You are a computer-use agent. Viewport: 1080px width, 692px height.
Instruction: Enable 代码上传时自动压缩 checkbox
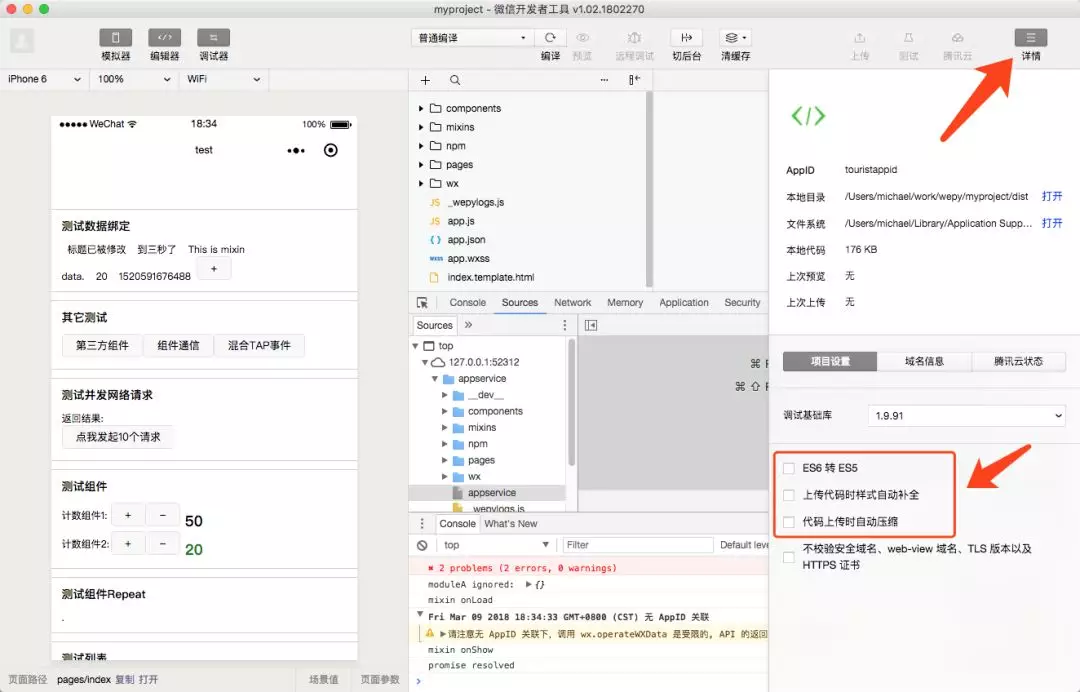(789, 522)
